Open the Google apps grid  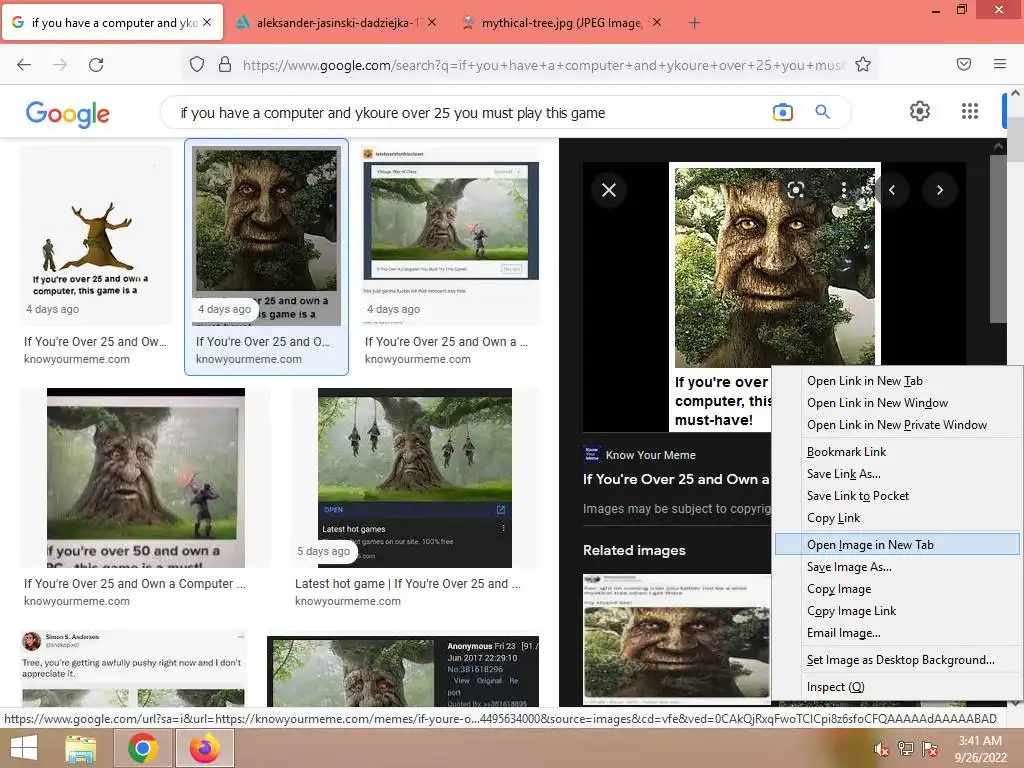tap(970, 111)
